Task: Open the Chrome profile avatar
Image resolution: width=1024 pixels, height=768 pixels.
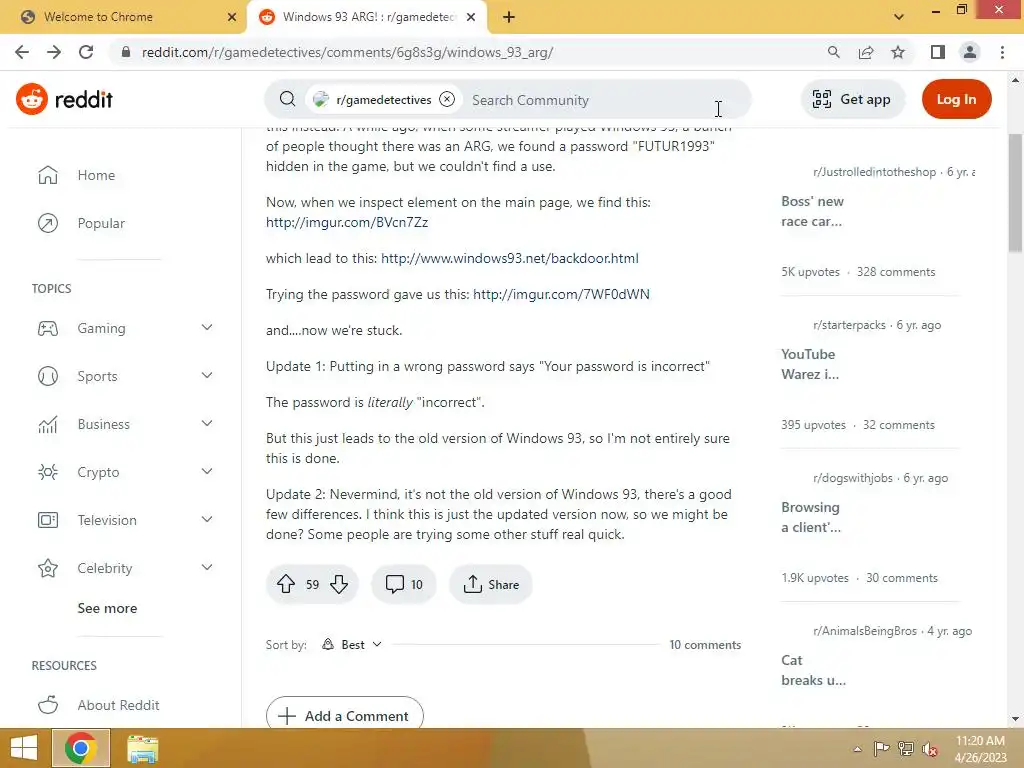Action: coord(970,52)
